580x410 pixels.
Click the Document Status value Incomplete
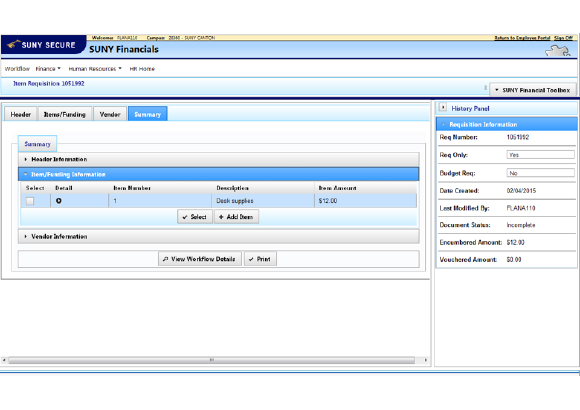pyautogui.click(x=521, y=225)
